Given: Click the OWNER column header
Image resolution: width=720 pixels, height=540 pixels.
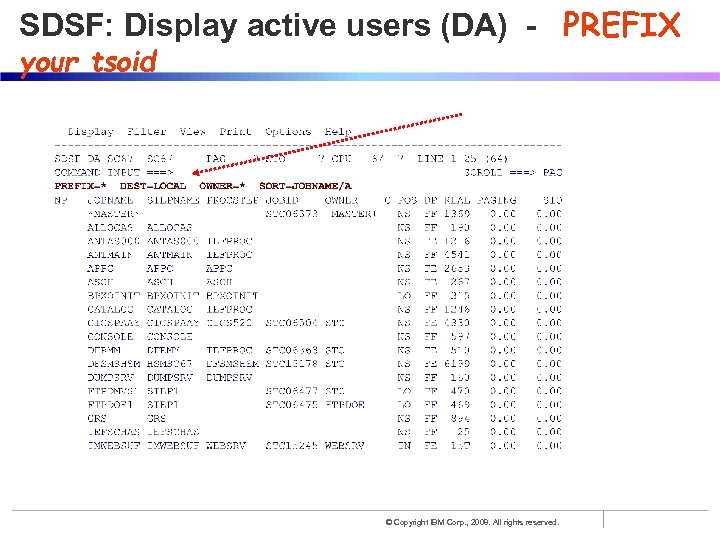Looking at the screenshot, I should click(341, 200).
